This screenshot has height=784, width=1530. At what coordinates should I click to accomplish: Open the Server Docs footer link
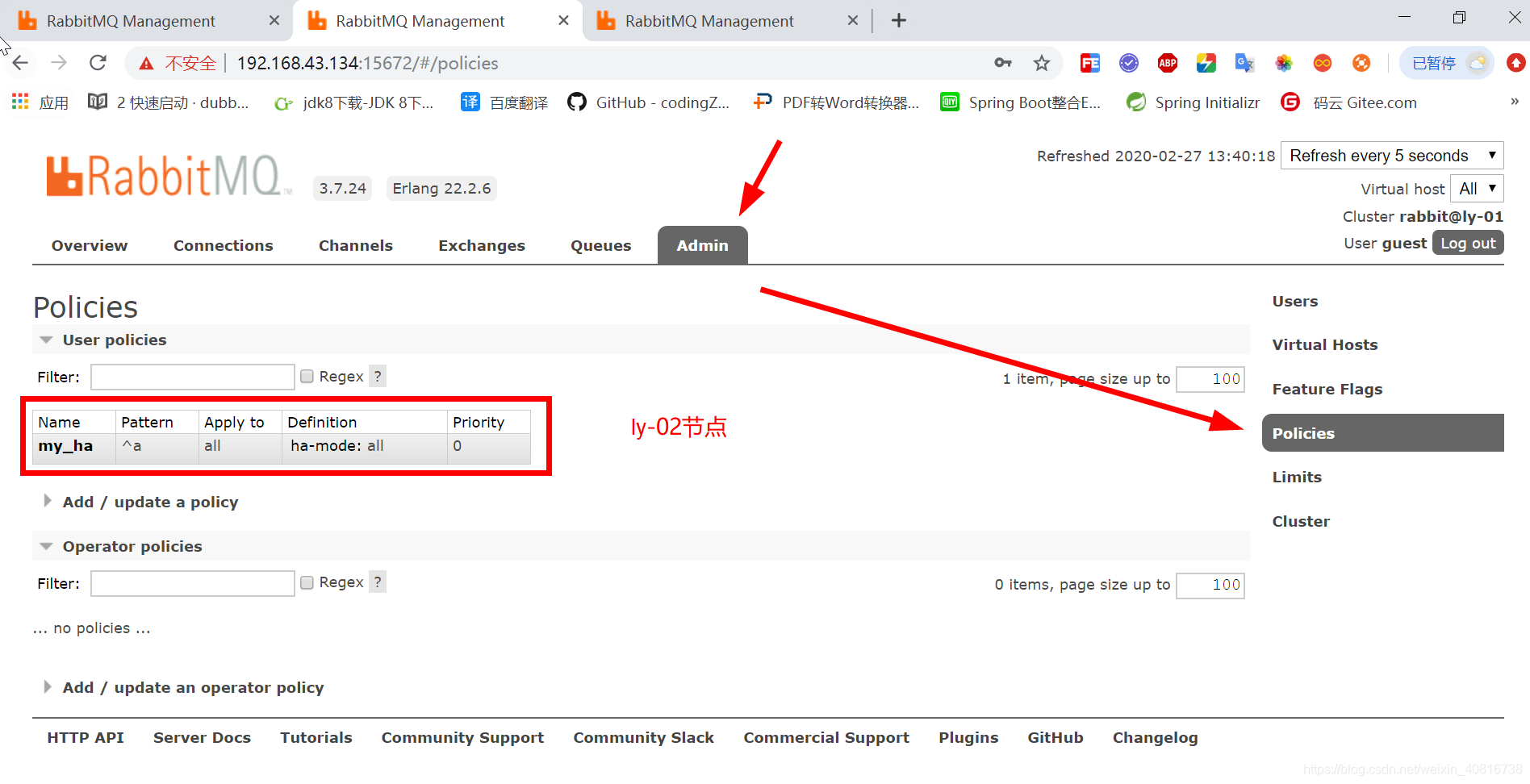click(x=202, y=737)
